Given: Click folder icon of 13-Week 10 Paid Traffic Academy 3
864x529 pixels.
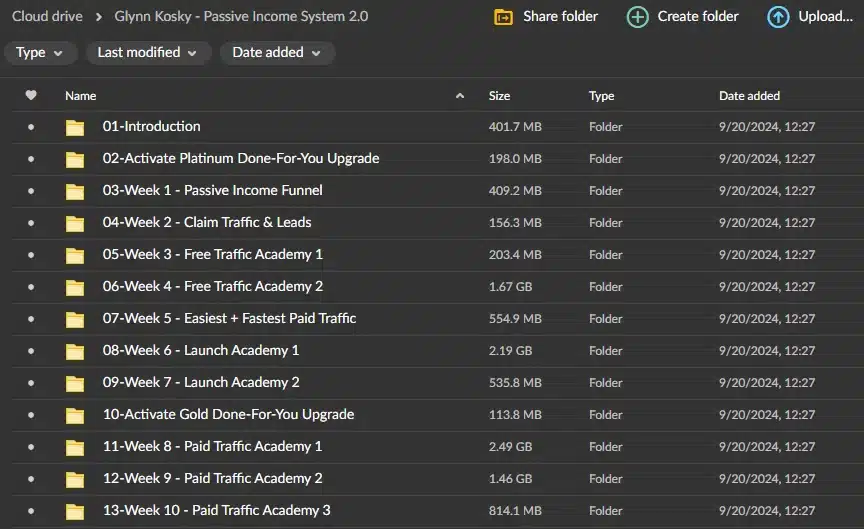Looking at the screenshot, I should [x=75, y=511].
